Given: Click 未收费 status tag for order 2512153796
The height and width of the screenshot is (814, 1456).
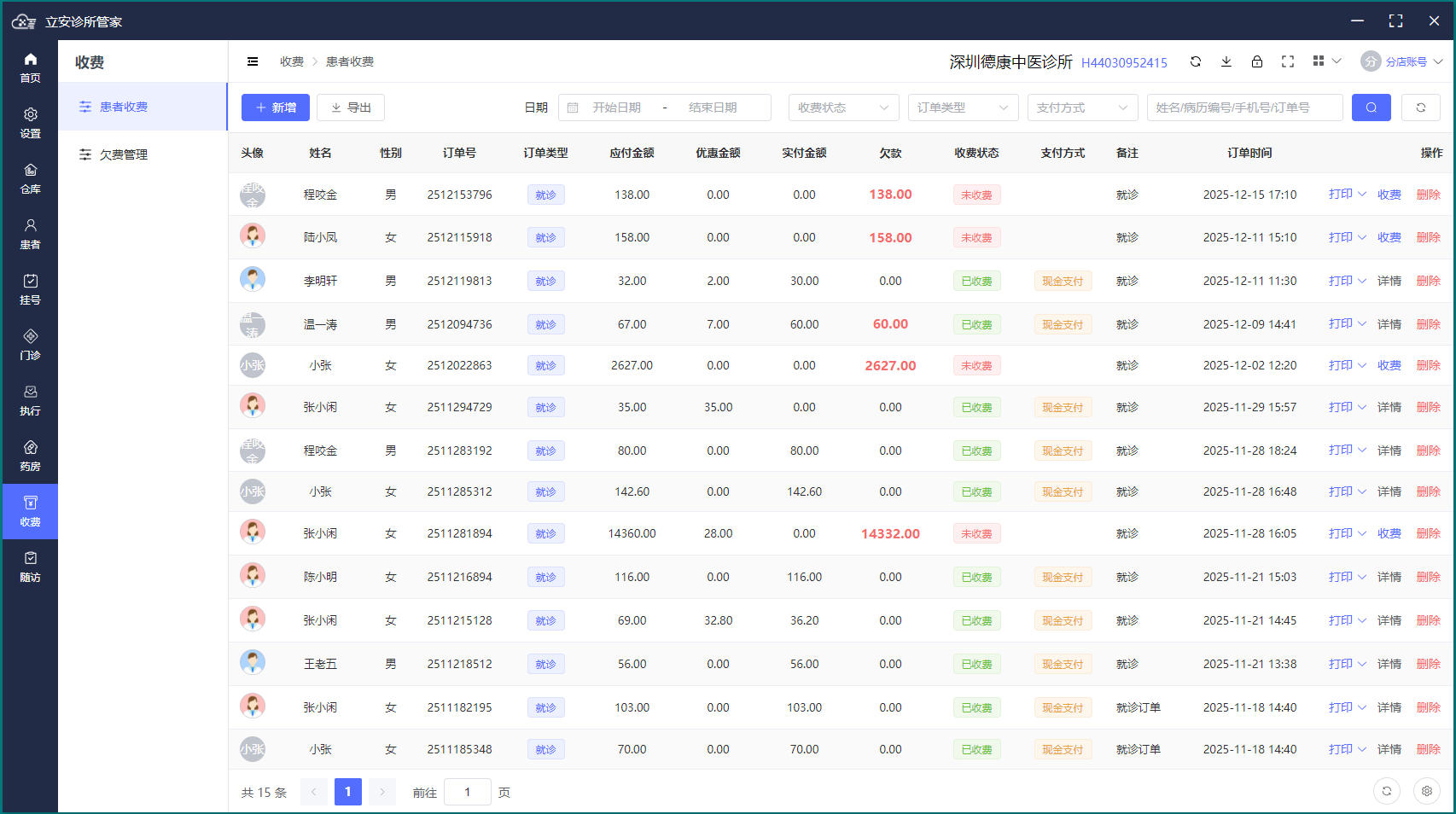Looking at the screenshot, I should click(x=977, y=195).
